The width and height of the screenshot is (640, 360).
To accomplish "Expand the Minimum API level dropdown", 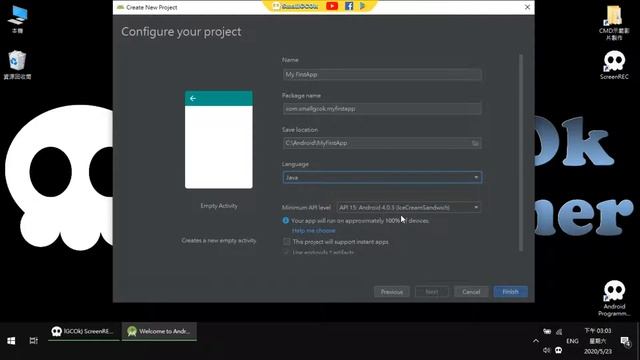I will pyautogui.click(x=409, y=207).
